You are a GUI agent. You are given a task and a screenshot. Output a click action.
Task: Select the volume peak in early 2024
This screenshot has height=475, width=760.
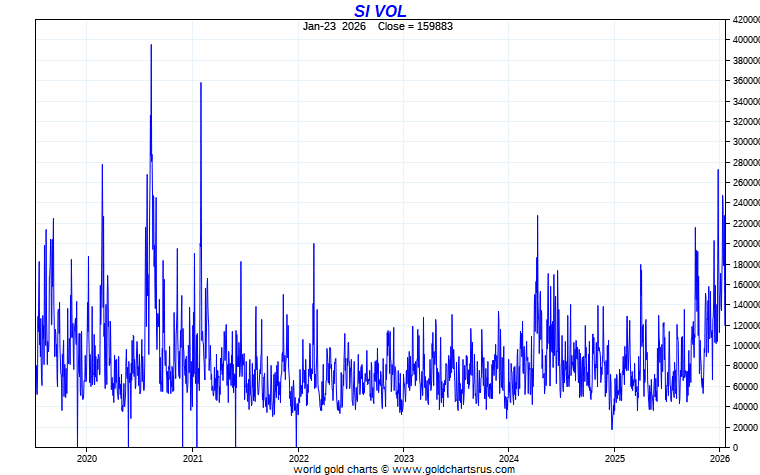pos(537,217)
